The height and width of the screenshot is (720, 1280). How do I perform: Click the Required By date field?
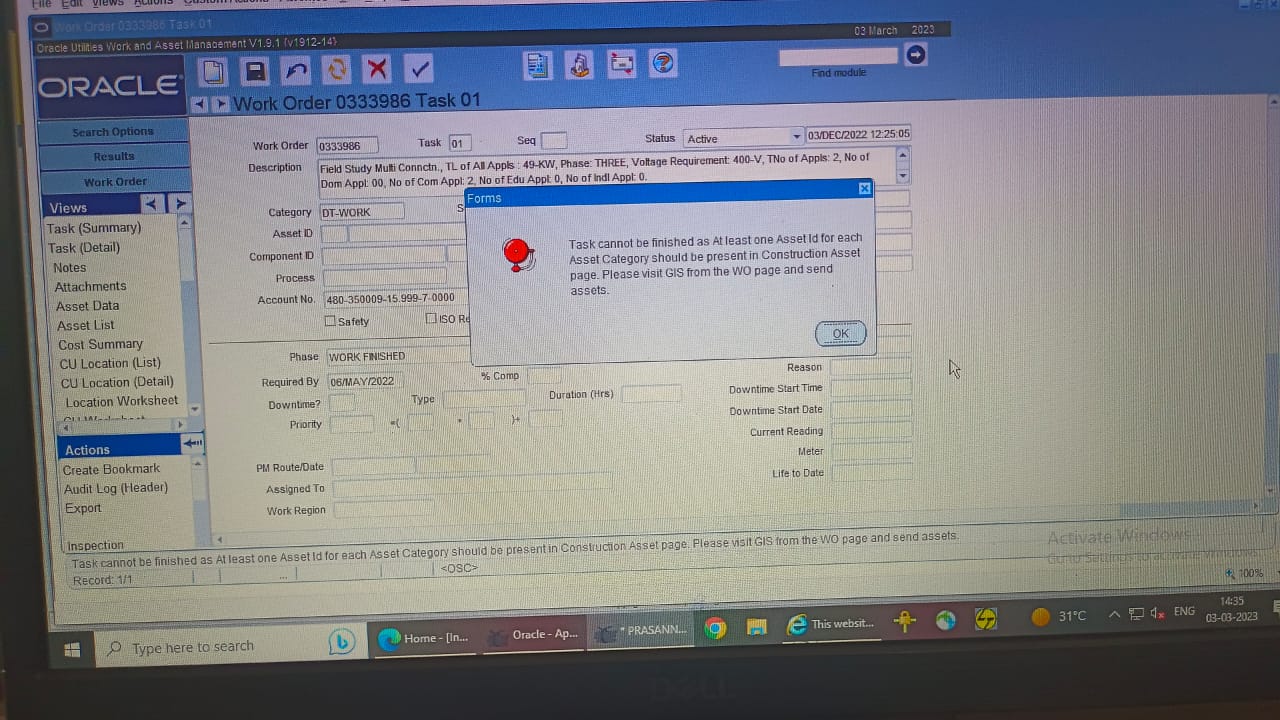point(365,381)
